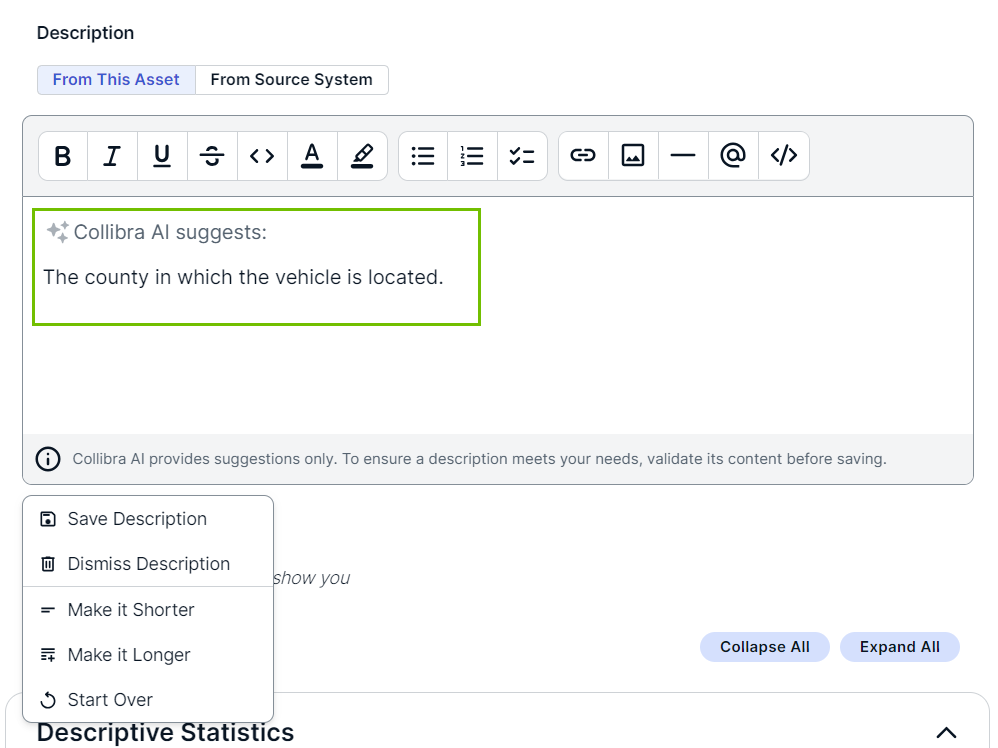
Task: Apply italic formatting
Action: coord(112,156)
